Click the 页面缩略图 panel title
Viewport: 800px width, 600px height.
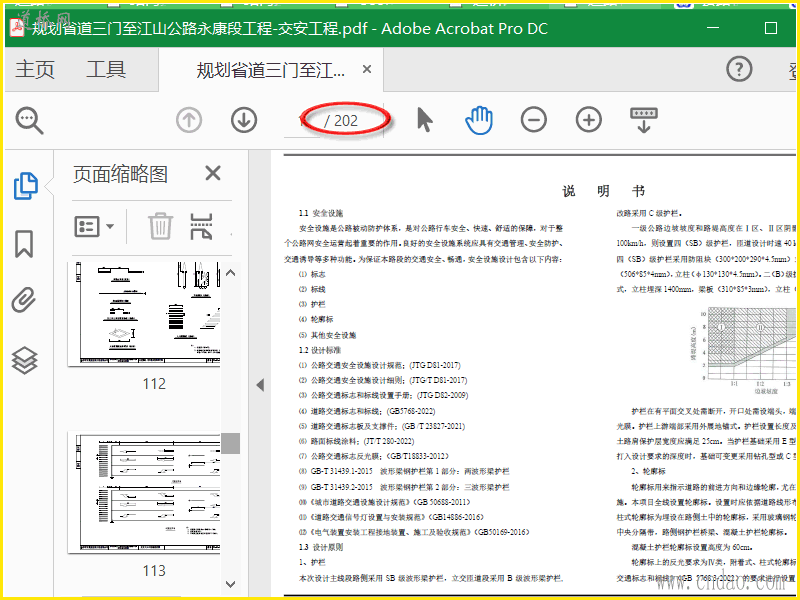click(x=120, y=174)
